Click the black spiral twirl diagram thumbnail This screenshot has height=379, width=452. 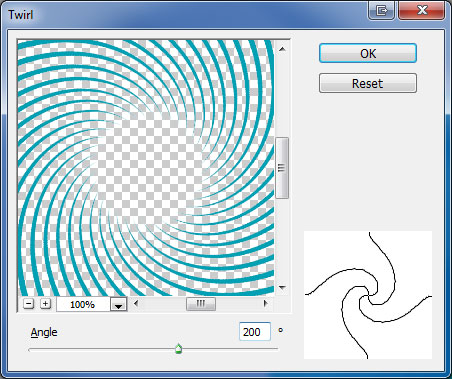(368, 295)
